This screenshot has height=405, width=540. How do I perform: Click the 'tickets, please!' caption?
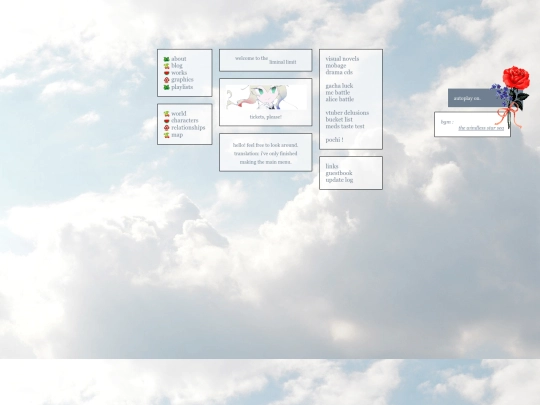click(266, 117)
